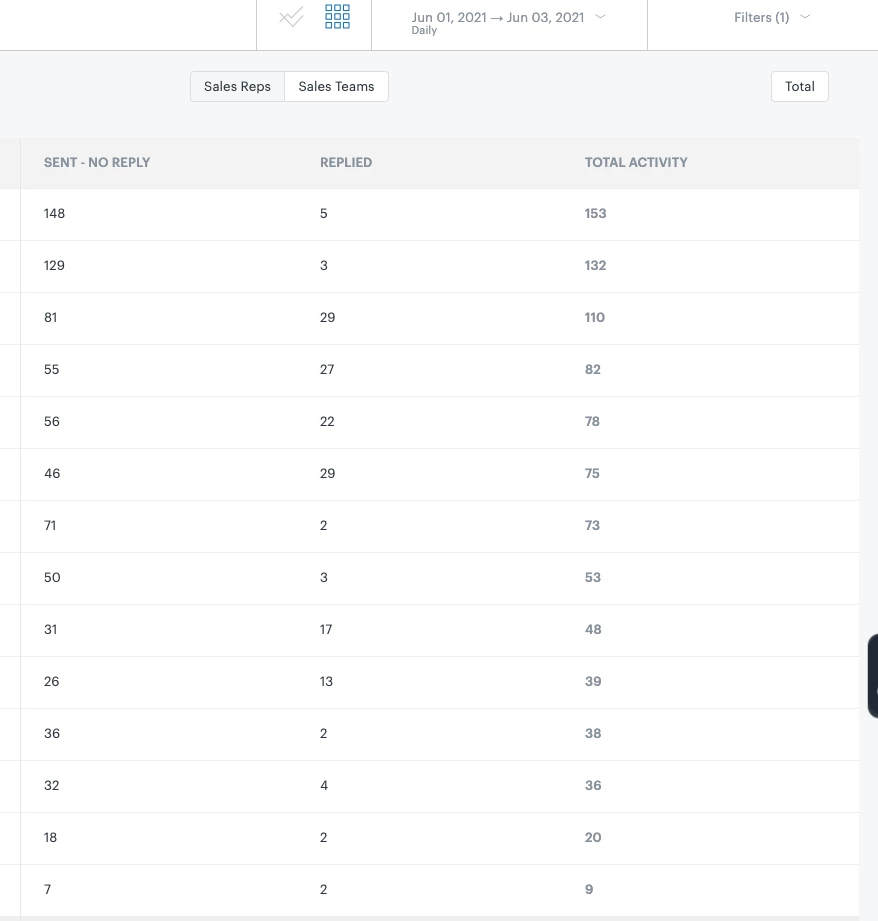Click the 48 total activity value
The image size is (878, 921).
tap(593, 630)
